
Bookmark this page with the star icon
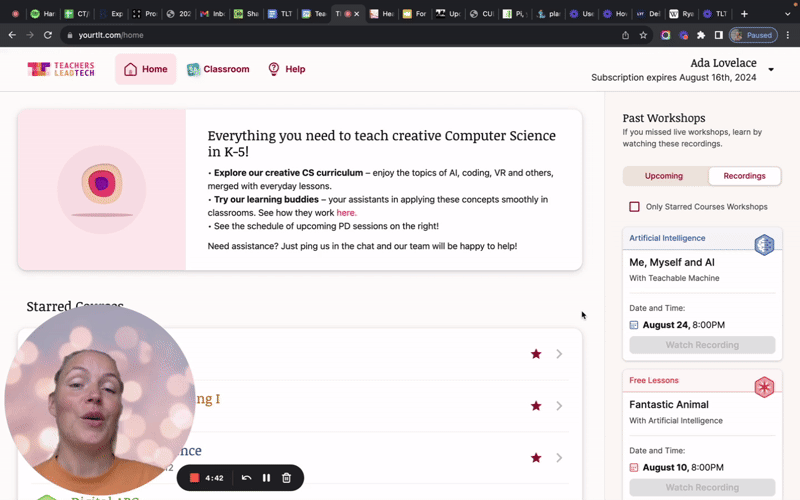tap(644, 35)
